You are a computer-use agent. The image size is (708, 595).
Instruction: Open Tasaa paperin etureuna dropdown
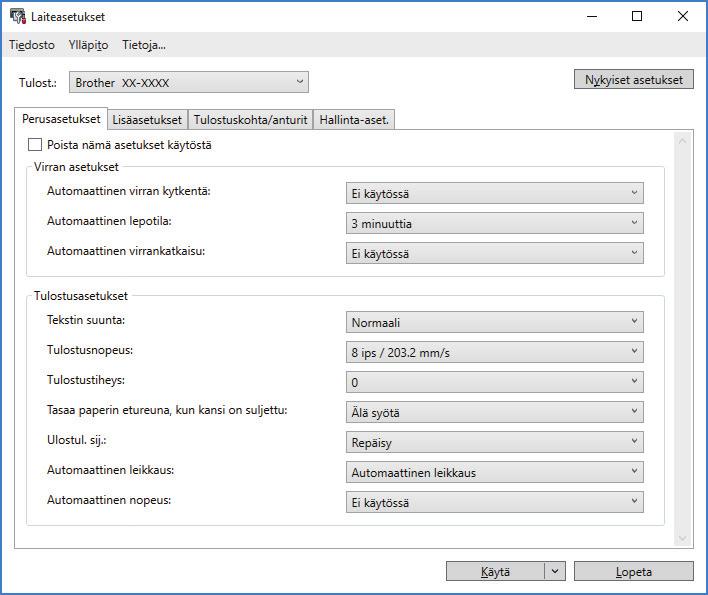(494, 412)
